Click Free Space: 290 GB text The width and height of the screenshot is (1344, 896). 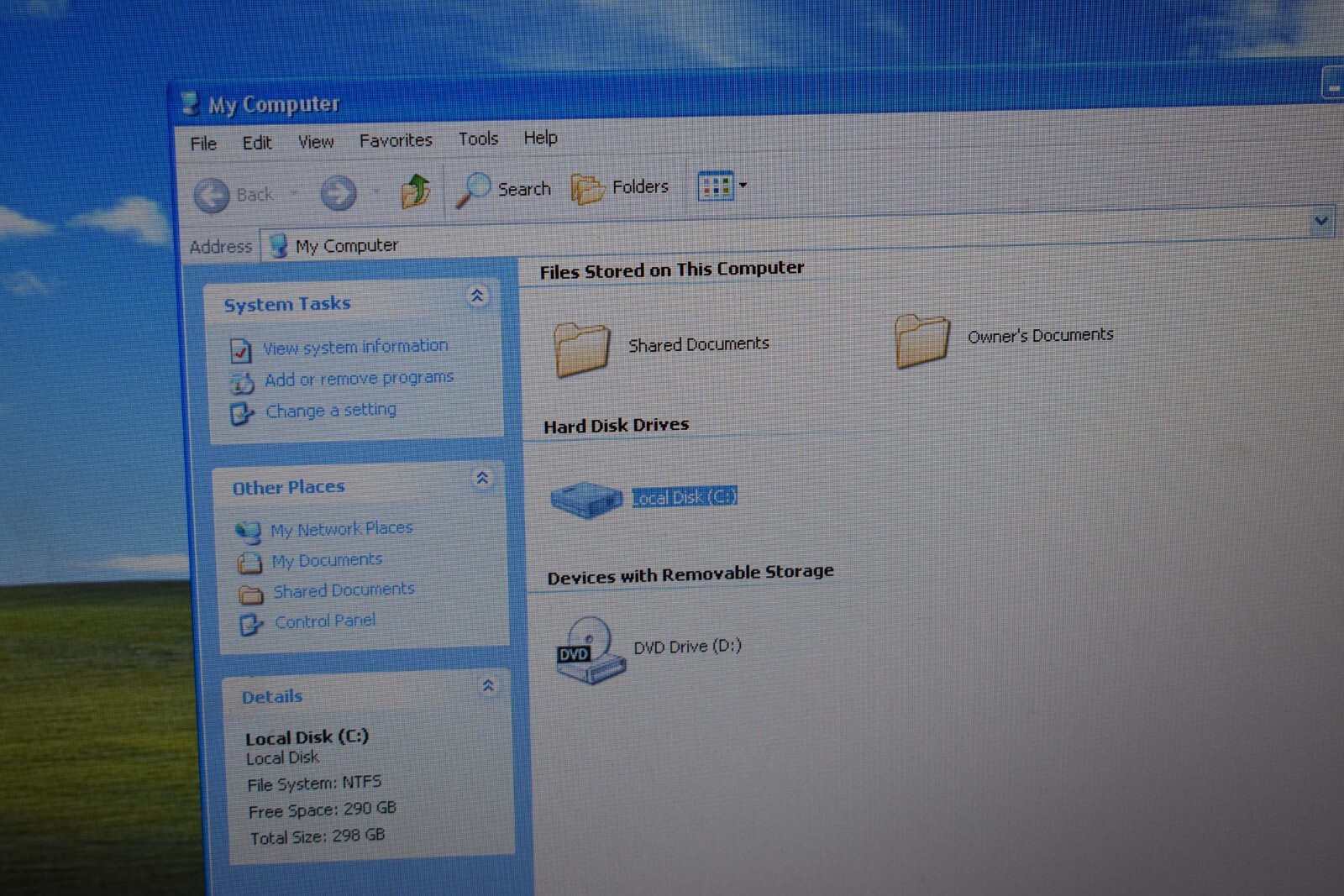pos(323,810)
